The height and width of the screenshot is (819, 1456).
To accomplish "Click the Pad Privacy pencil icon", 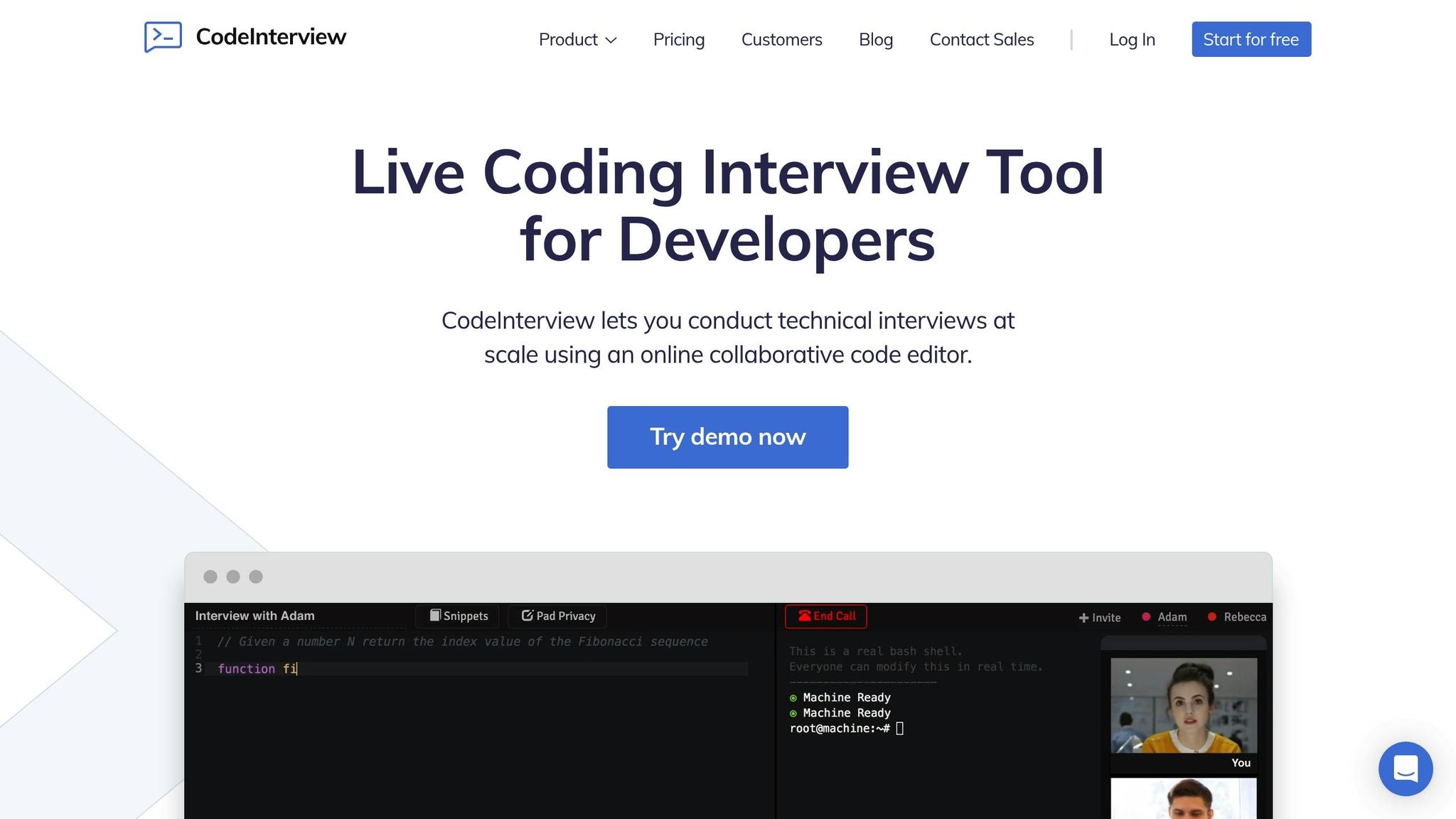I will tap(528, 616).
